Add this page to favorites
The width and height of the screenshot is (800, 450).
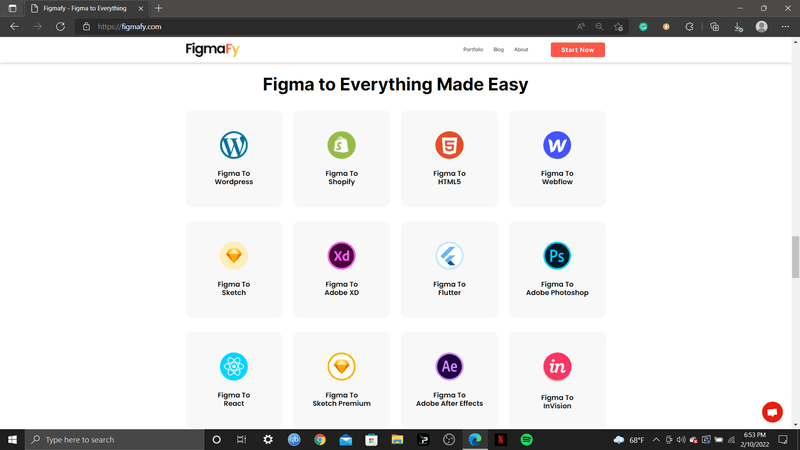click(618, 27)
